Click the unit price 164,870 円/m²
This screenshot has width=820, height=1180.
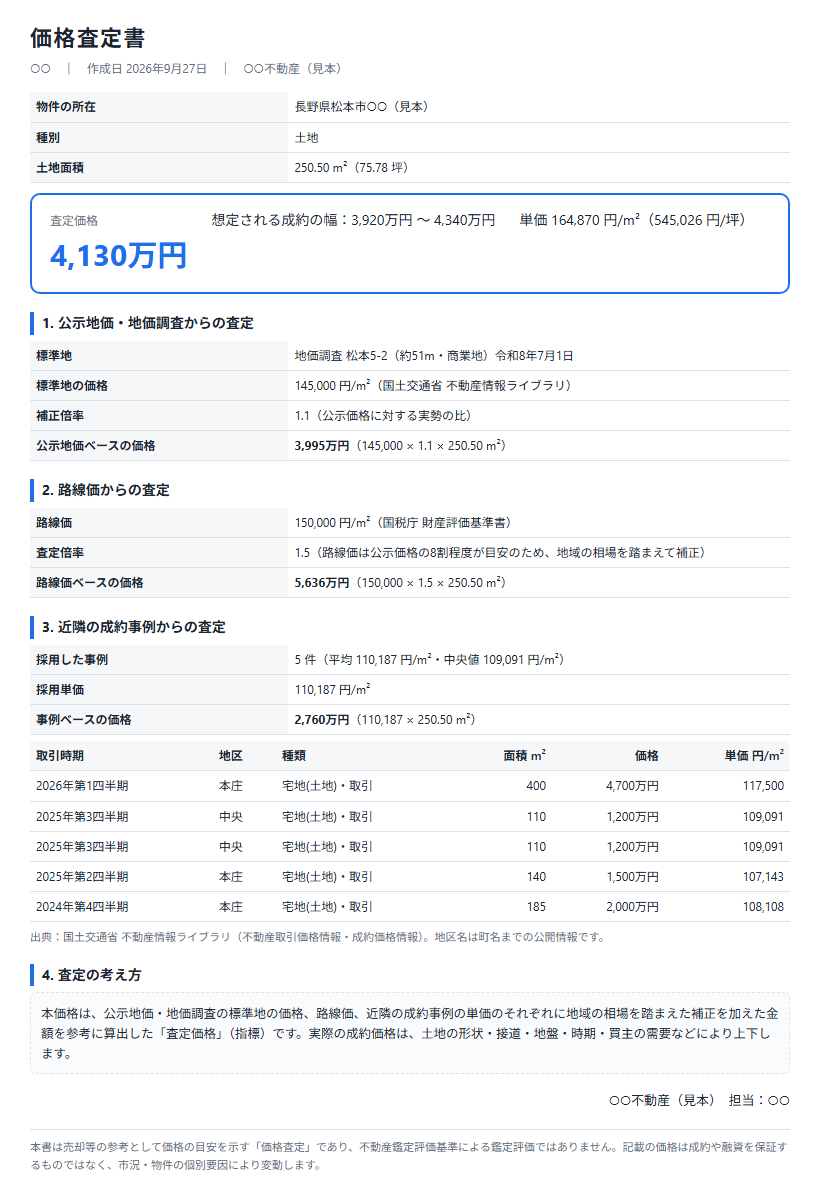pyautogui.click(x=595, y=220)
